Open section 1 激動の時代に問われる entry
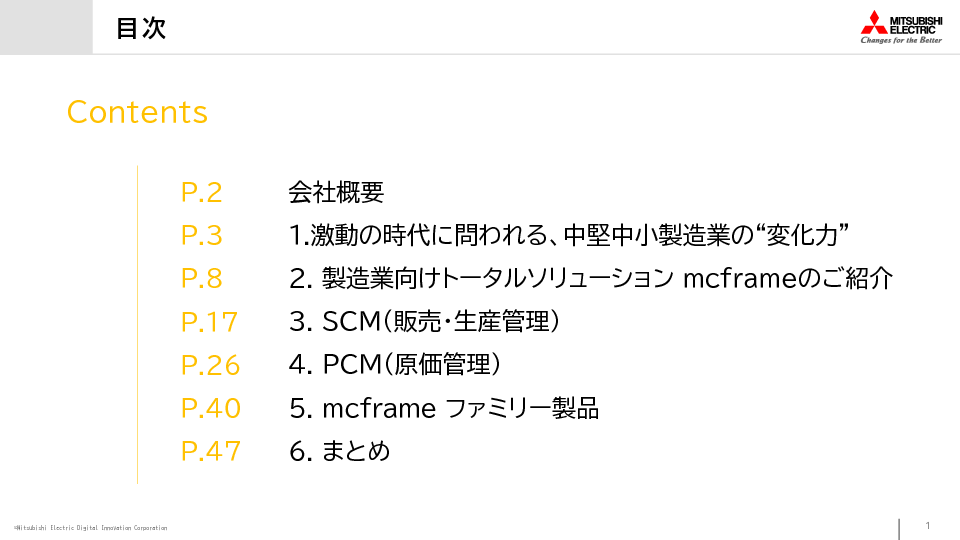 (x=569, y=236)
